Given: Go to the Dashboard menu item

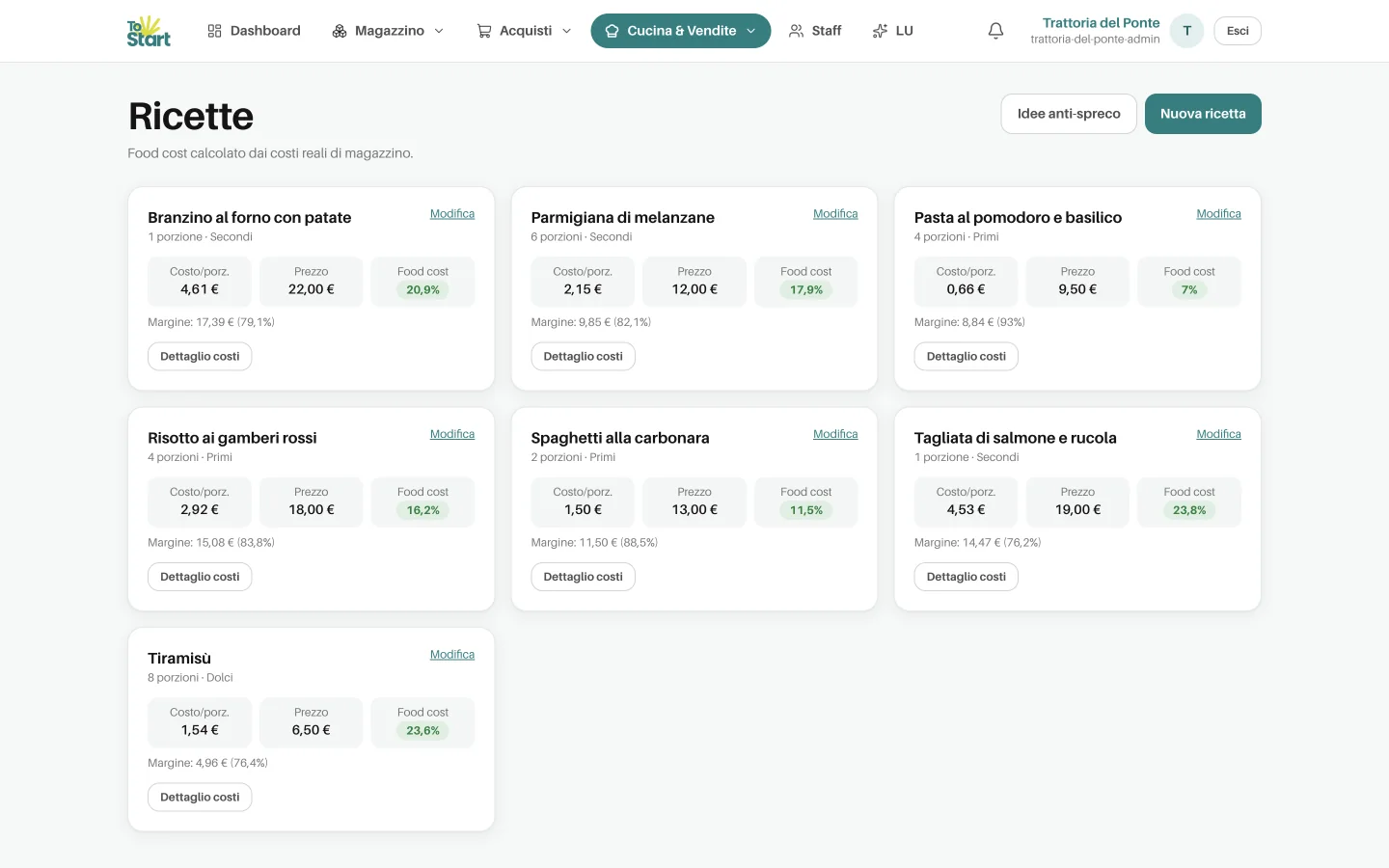Looking at the screenshot, I should (254, 31).
